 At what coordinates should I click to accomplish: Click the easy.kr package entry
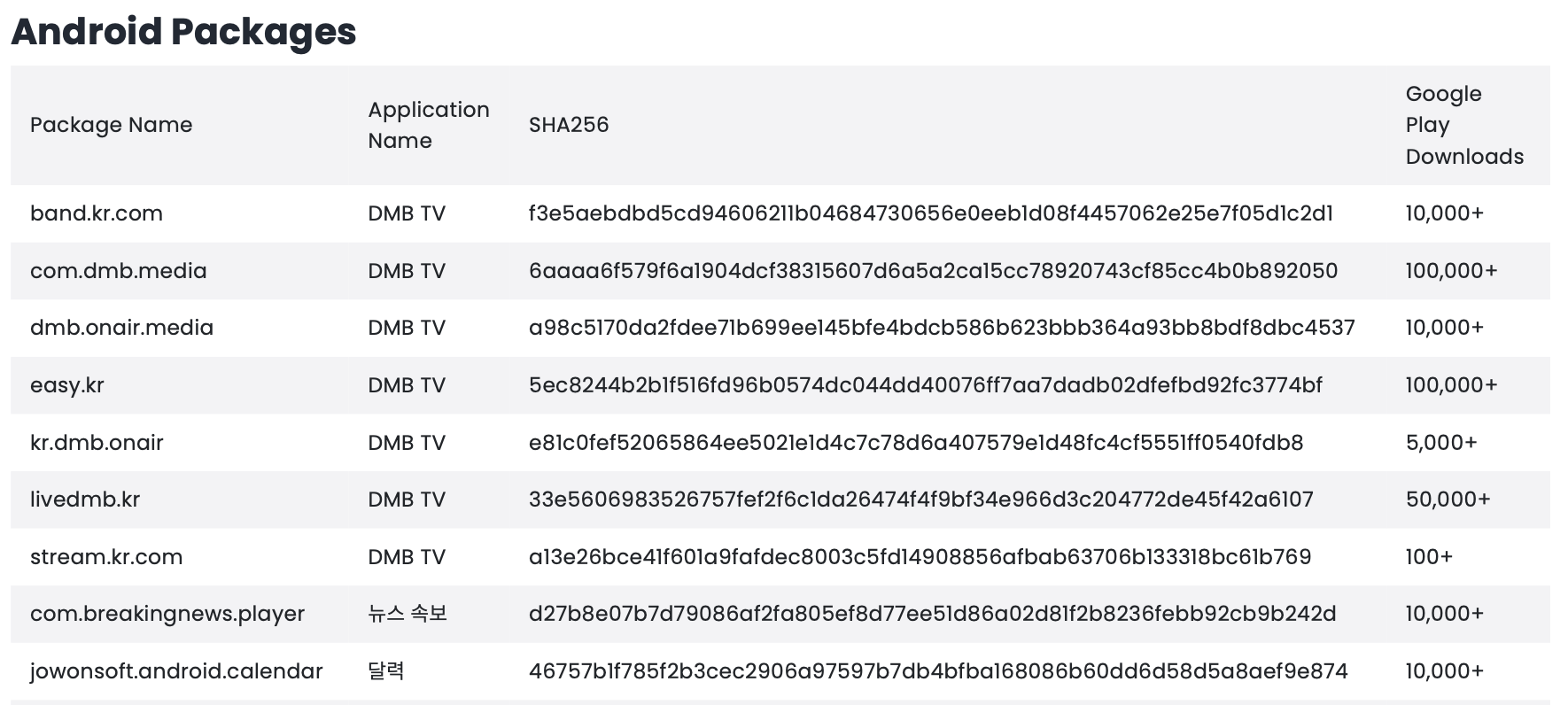[x=67, y=385]
